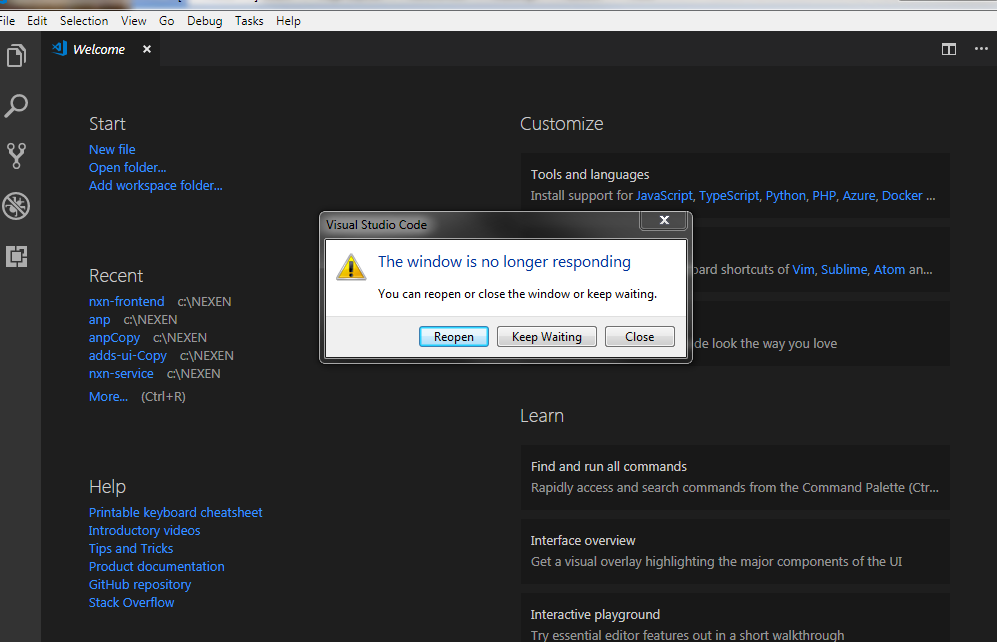This screenshot has width=997, height=642.
Task: Click the Sublime keyboard shortcuts link
Action: (844, 270)
